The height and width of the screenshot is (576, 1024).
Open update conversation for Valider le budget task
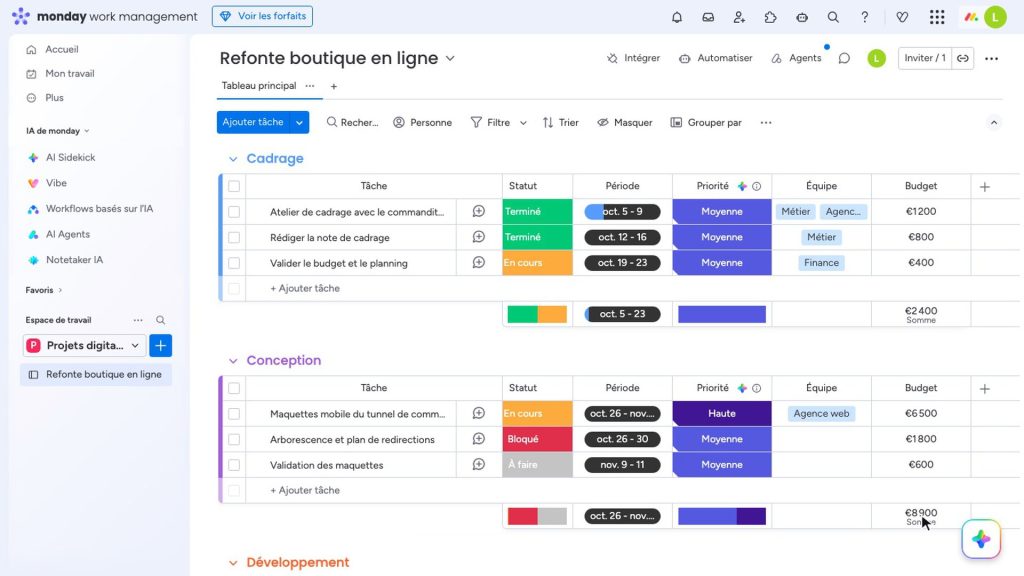pos(479,263)
